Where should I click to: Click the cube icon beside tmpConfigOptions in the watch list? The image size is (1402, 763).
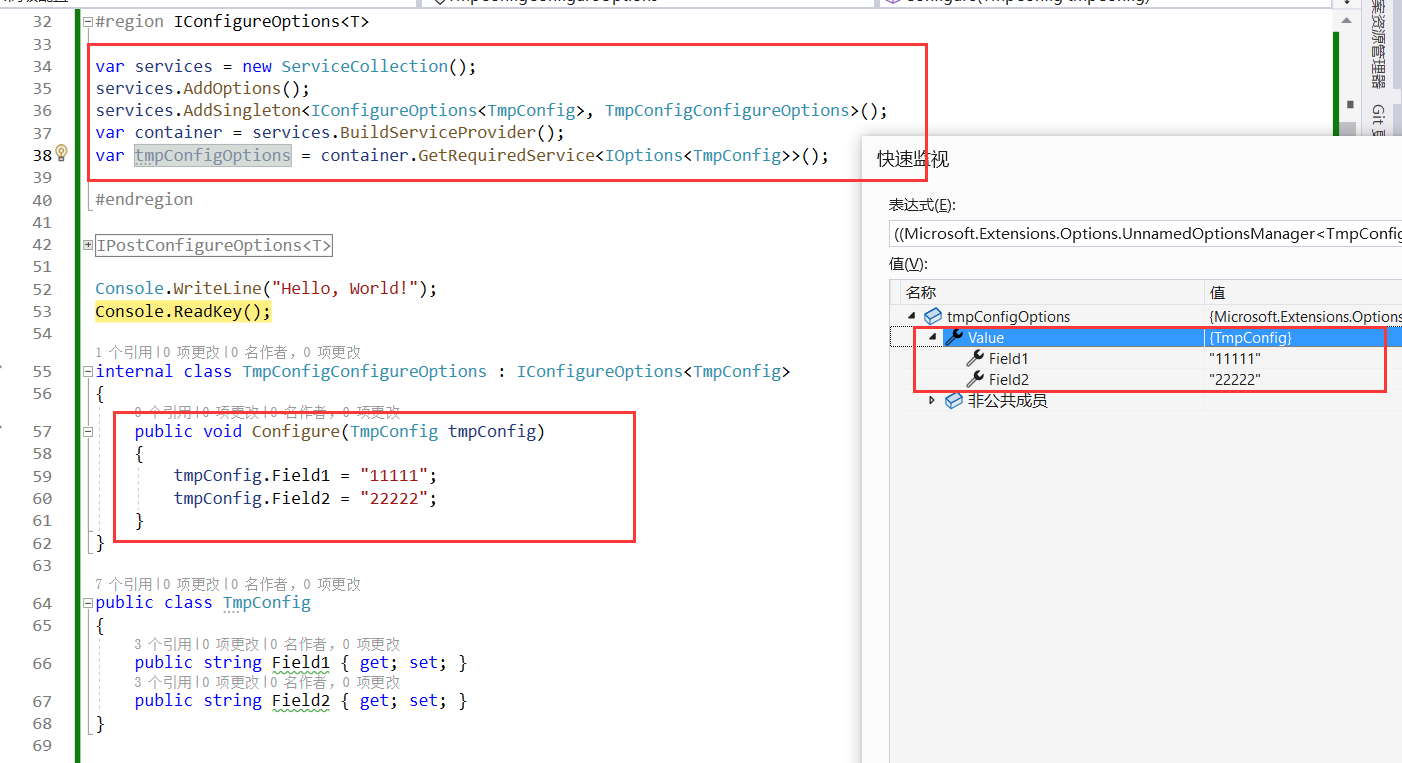[932, 316]
